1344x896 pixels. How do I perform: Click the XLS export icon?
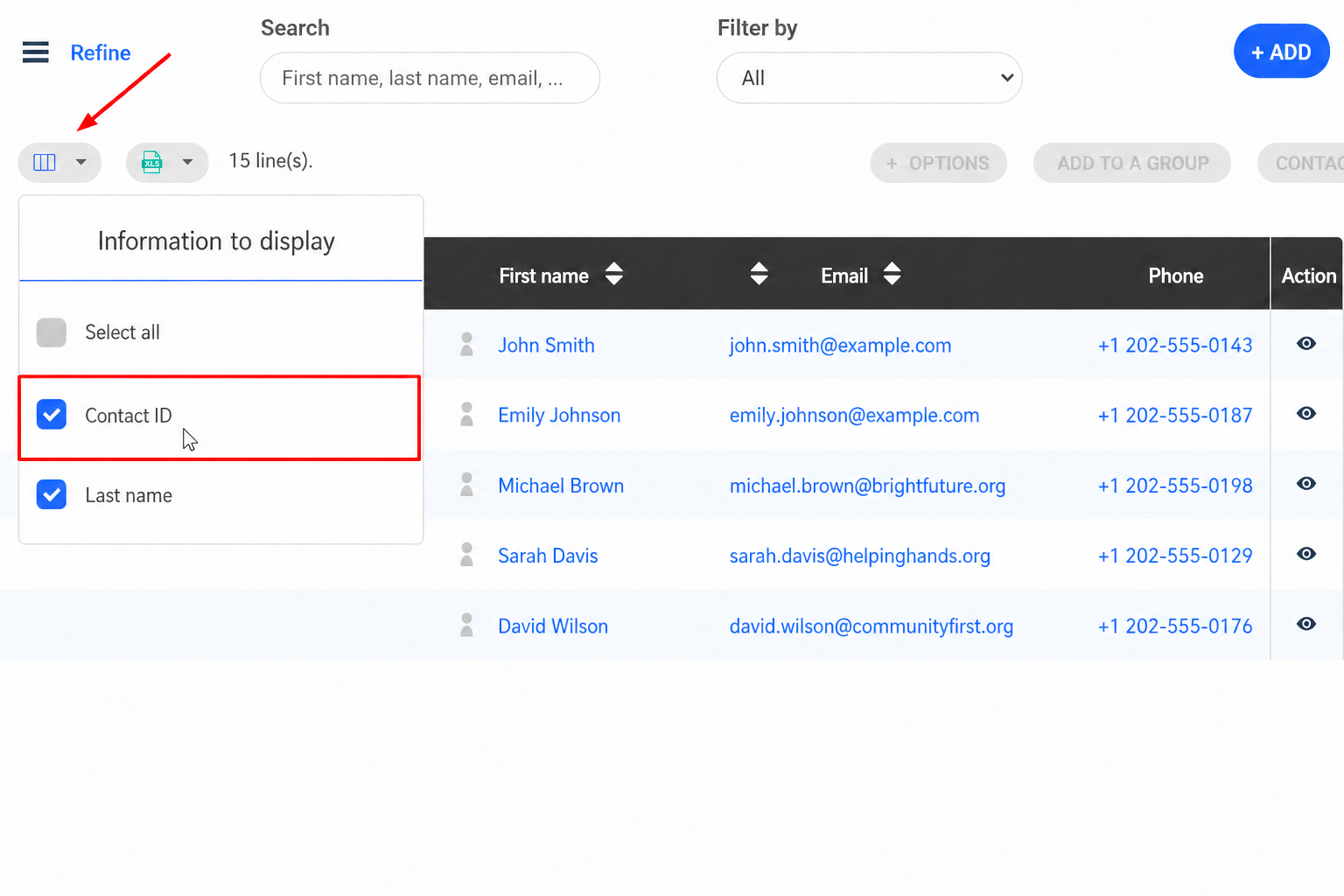[x=152, y=162]
